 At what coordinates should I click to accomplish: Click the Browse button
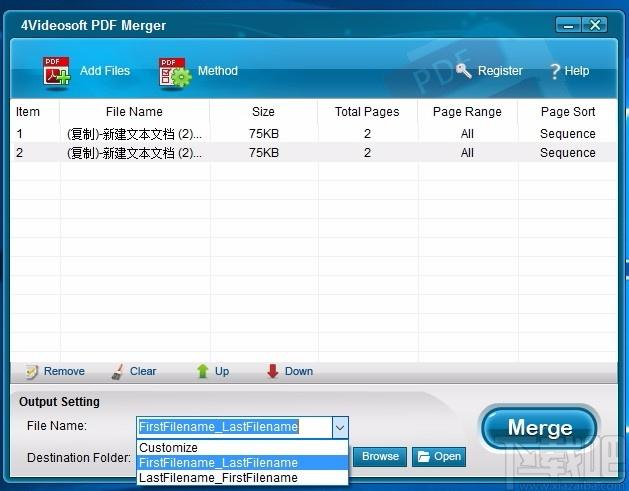(x=380, y=457)
